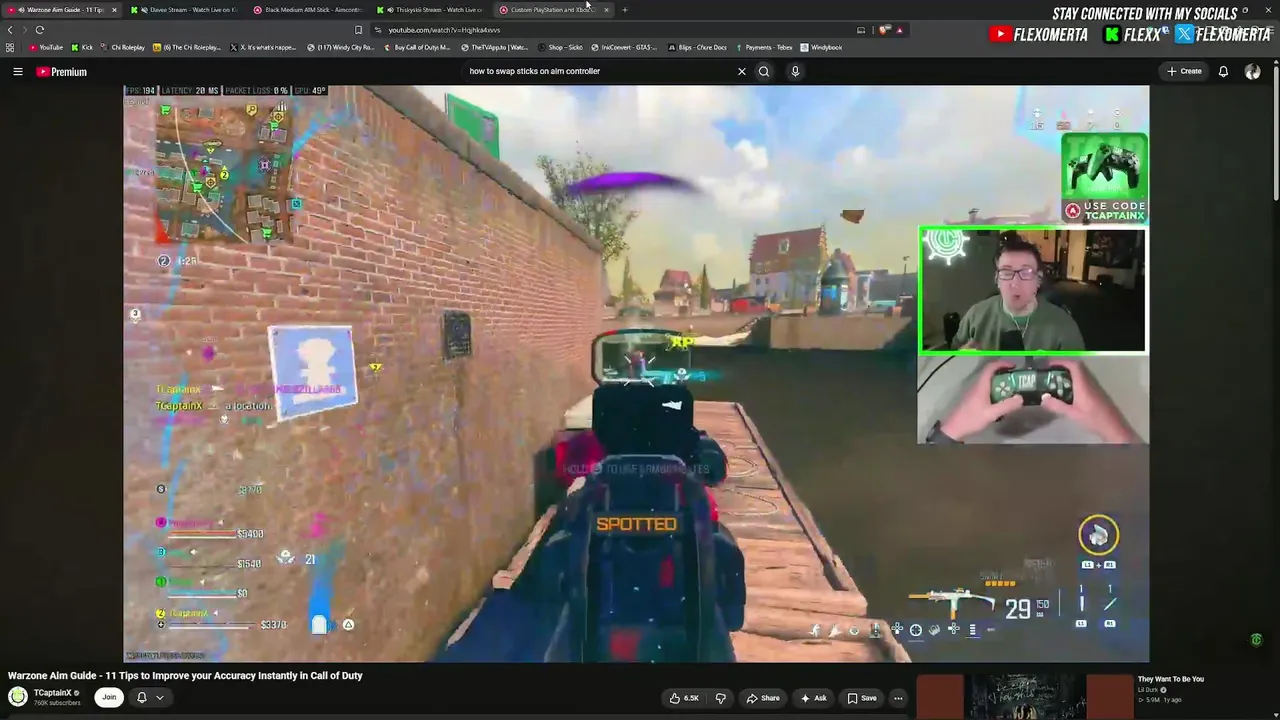This screenshot has height=720, width=1280.
Task: Open InkConvert bookmark
Action: [625, 47]
